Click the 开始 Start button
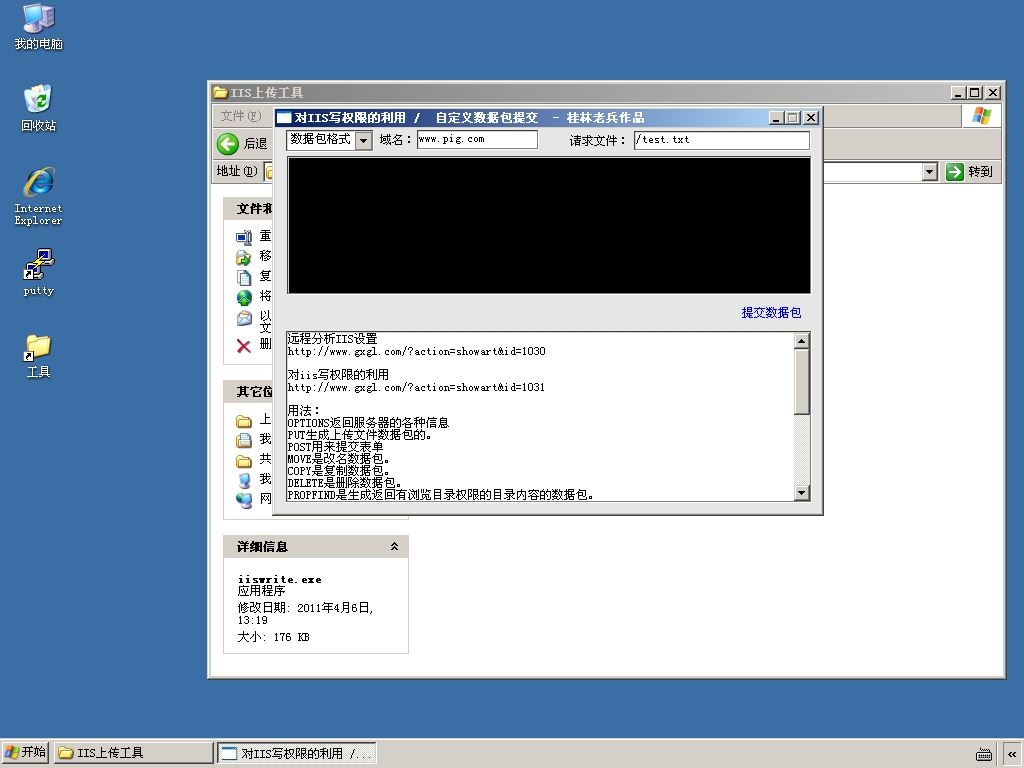The image size is (1024, 768). coord(25,752)
